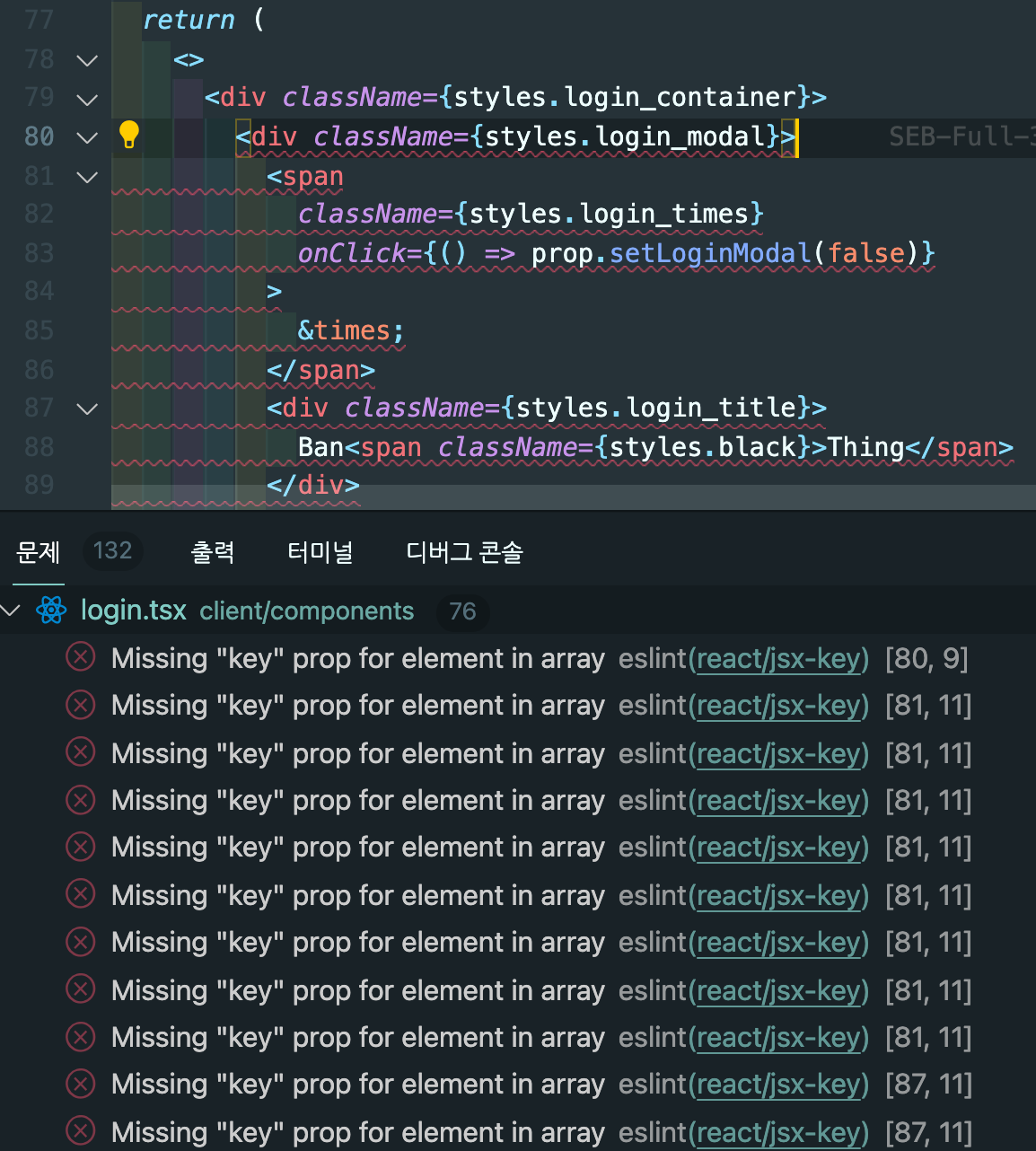Switch to the 문제 problems tab
1036x1151 pixels.
(x=39, y=551)
